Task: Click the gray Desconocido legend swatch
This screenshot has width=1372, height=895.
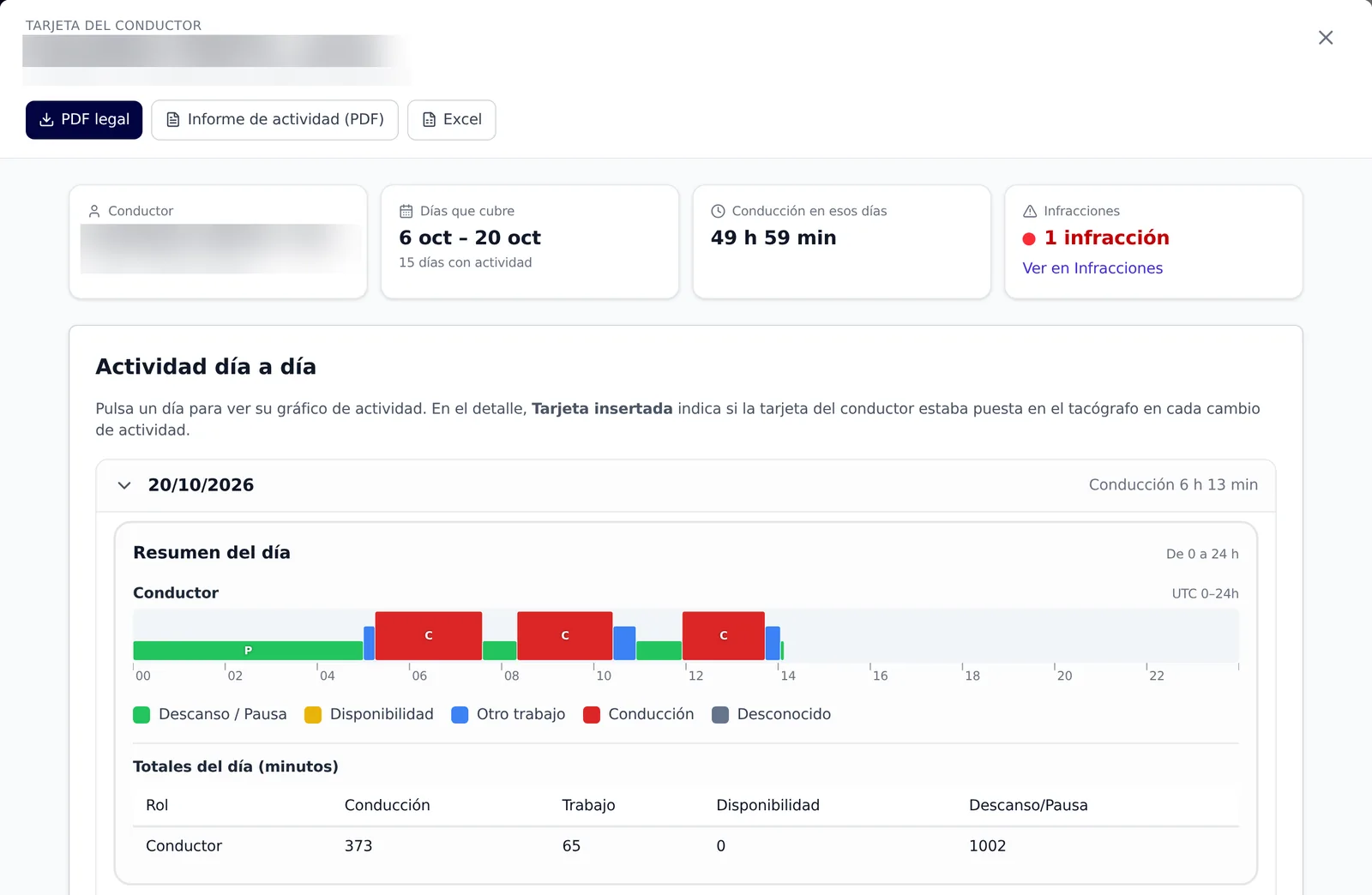Action: pyautogui.click(x=720, y=715)
